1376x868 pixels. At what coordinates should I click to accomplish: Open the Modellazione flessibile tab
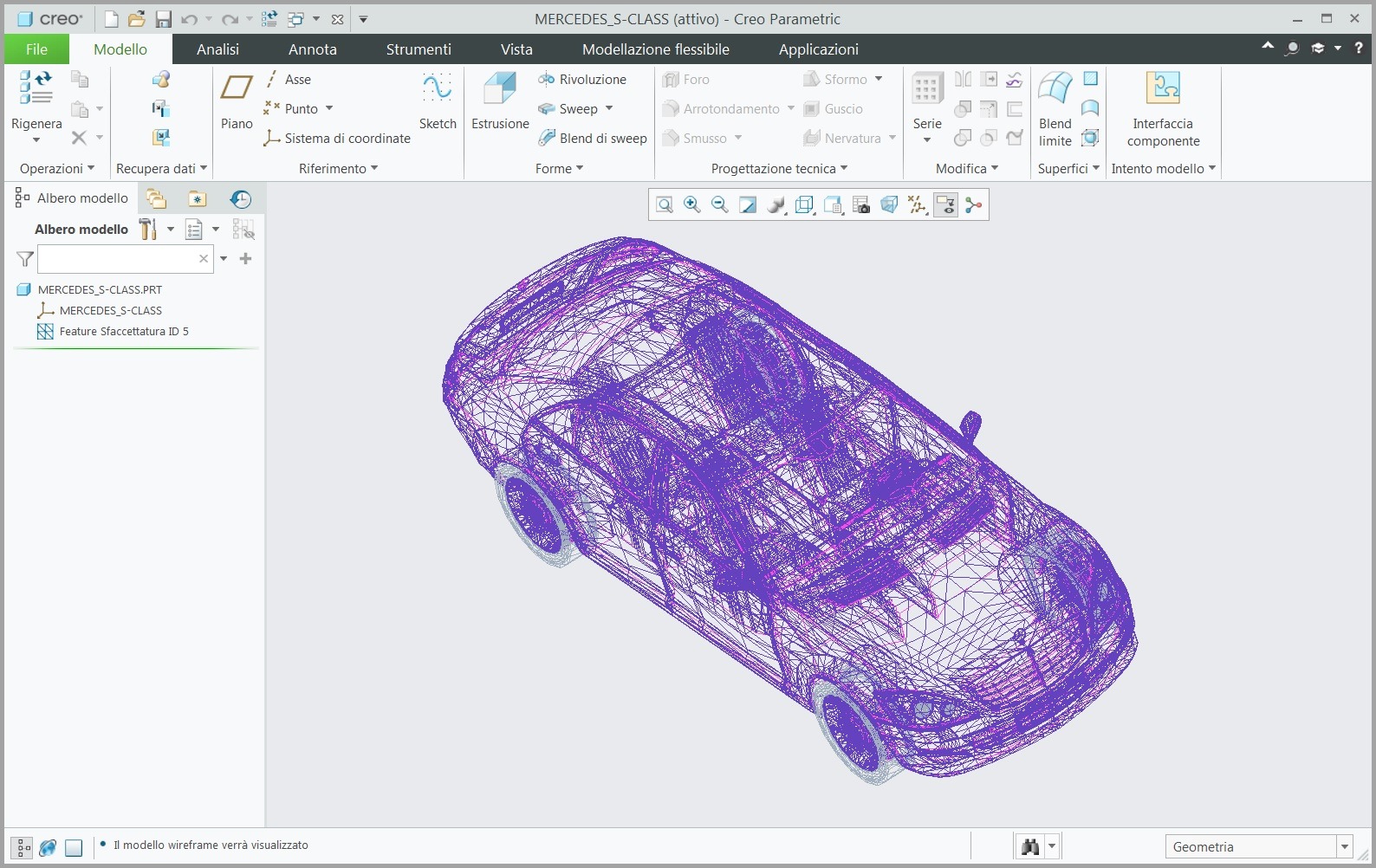[x=655, y=49]
